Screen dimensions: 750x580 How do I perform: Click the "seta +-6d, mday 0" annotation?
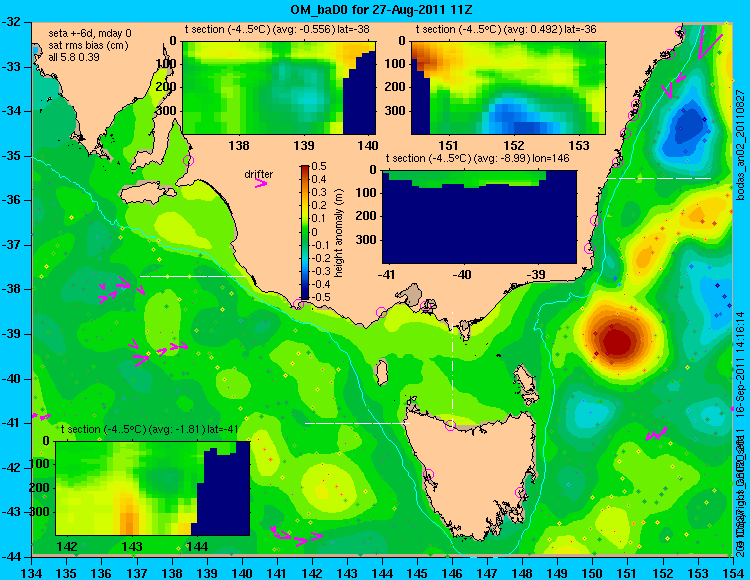(90, 34)
